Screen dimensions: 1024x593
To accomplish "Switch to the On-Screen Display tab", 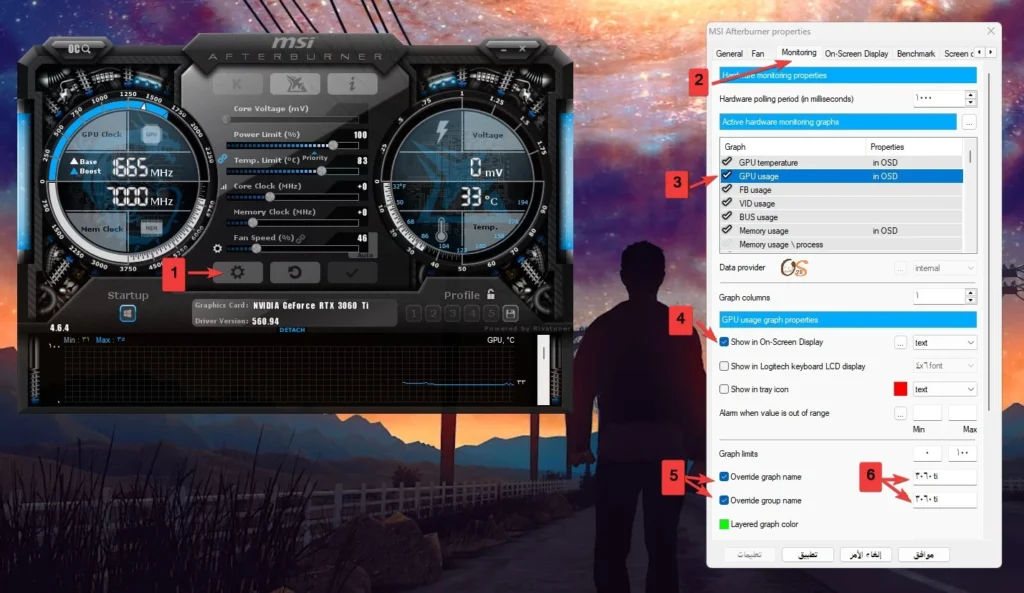I will click(x=856, y=53).
